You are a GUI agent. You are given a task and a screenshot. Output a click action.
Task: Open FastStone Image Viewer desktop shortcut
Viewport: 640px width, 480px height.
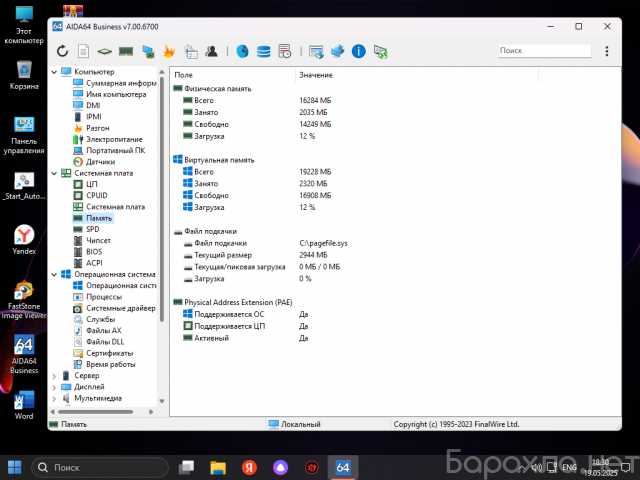pos(24,300)
